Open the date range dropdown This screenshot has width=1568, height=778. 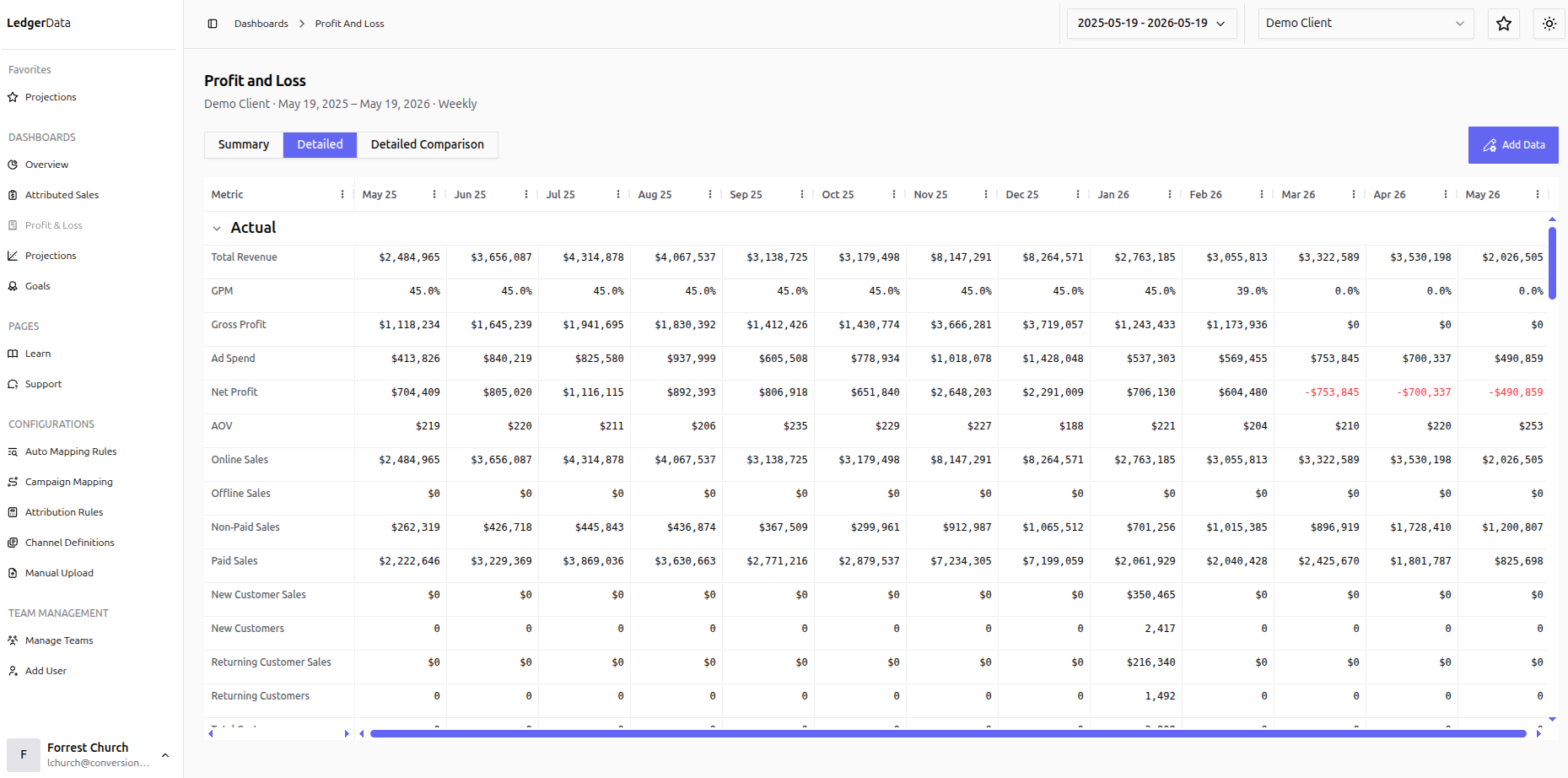(1151, 24)
